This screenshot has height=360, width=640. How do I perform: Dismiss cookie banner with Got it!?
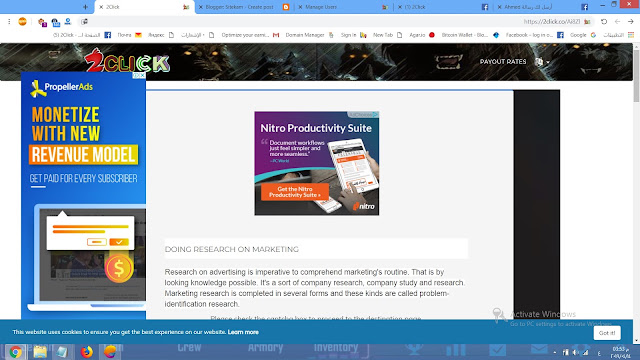point(607,333)
